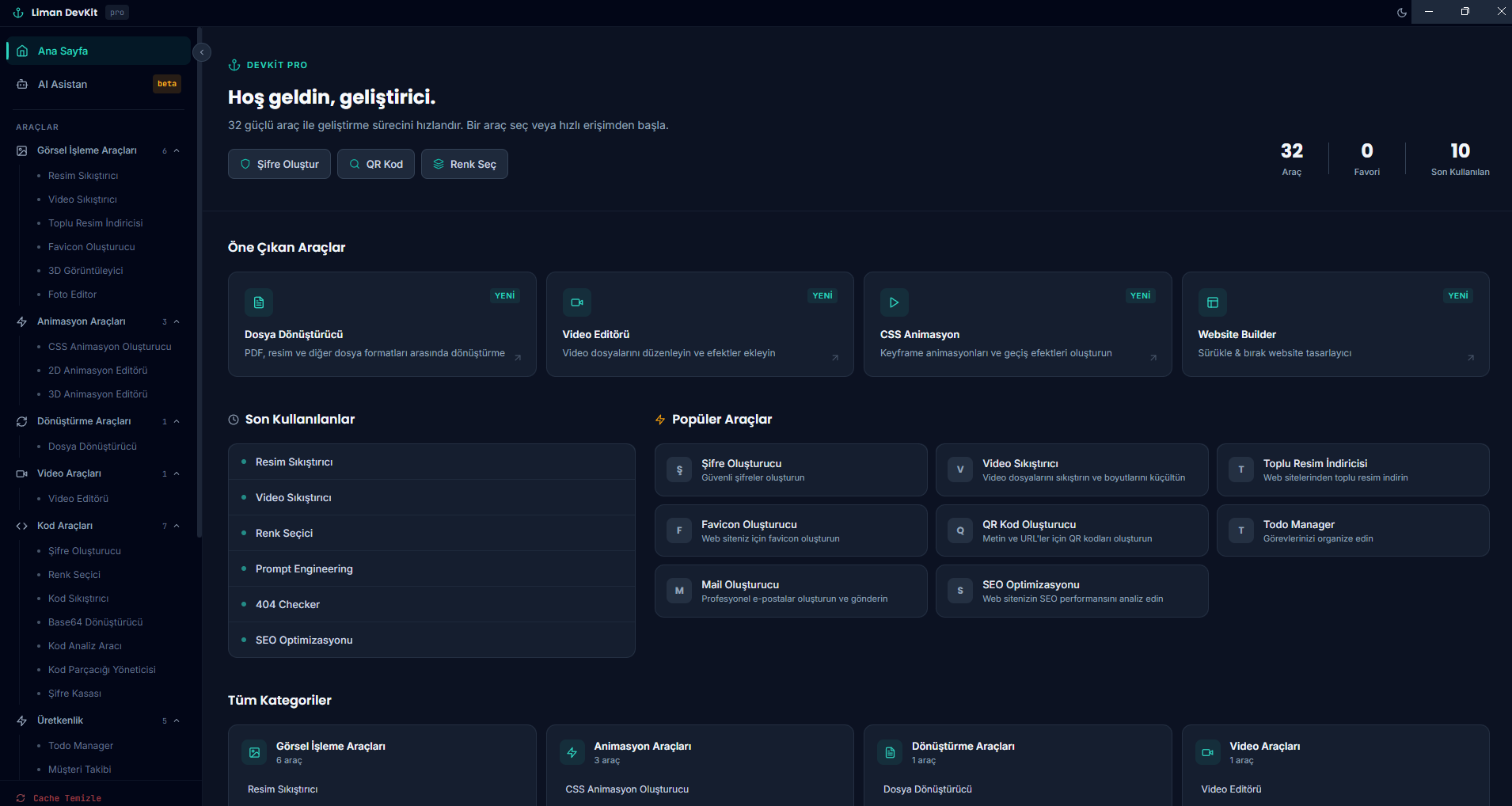The width and height of the screenshot is (1512, 806).
Task: Click the Kod Araçları code brackets icon
Action: (x=21, y=525)
